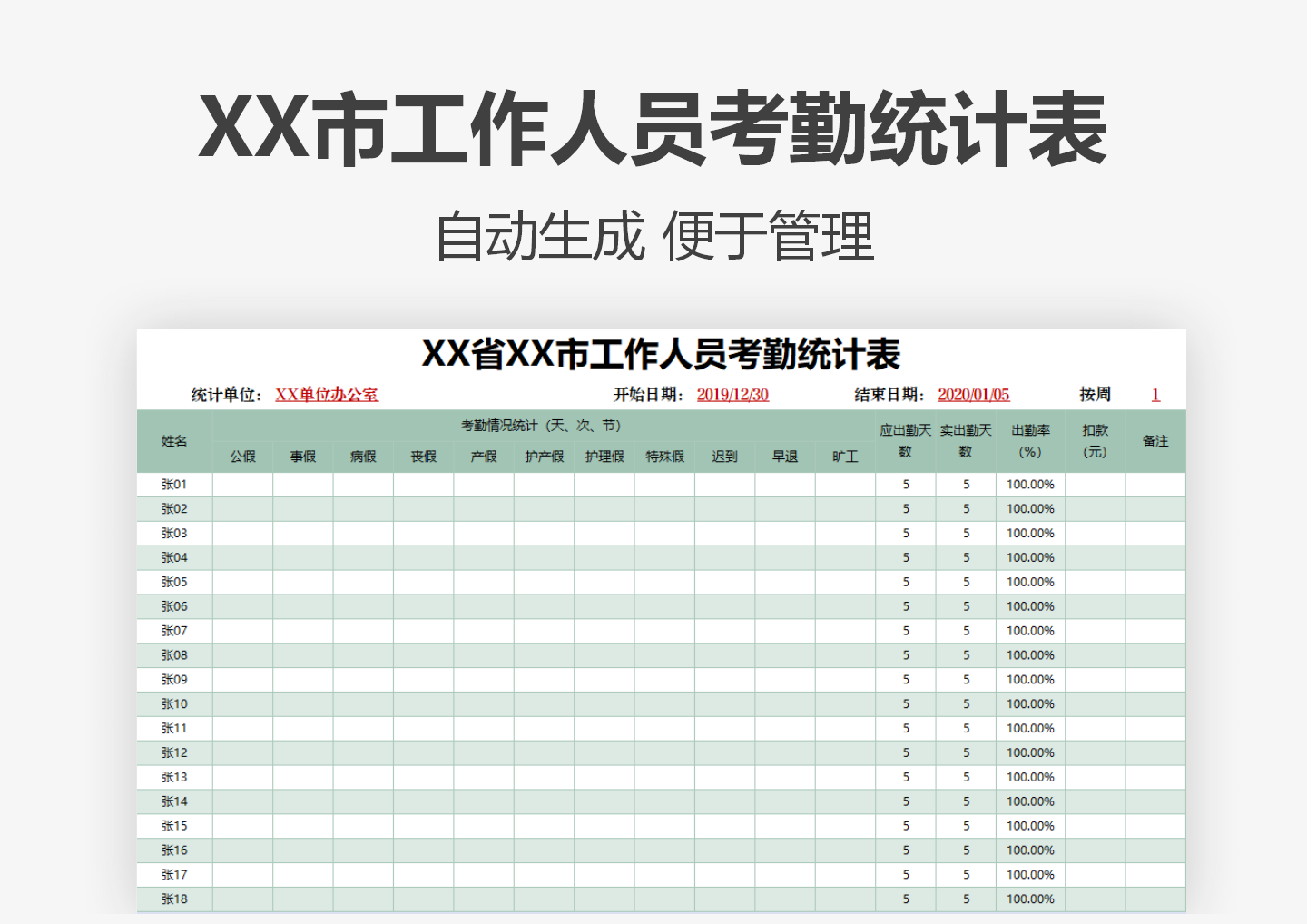
Task: Click the 出勤率(%) header
Action: [1031, 440]
